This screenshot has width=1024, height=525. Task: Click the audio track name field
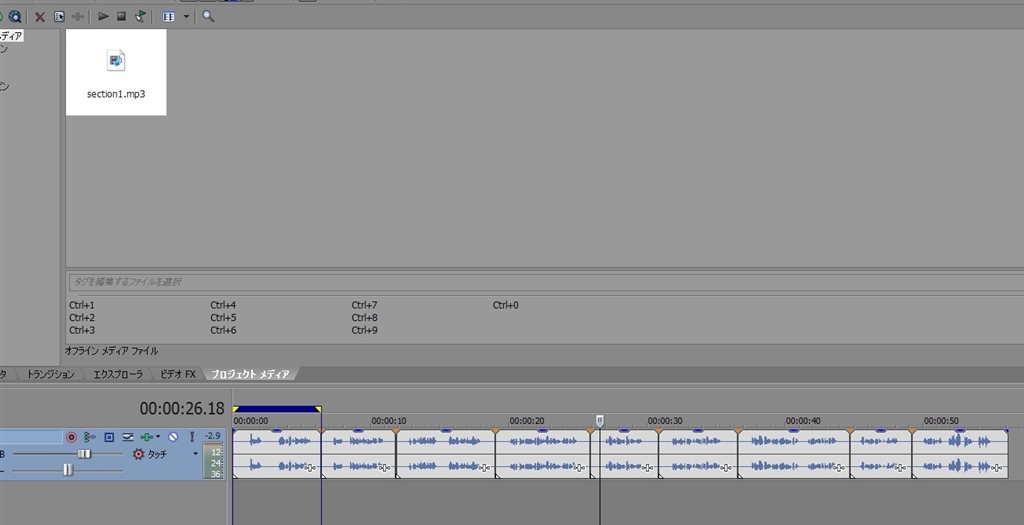(x=31, y=437)
